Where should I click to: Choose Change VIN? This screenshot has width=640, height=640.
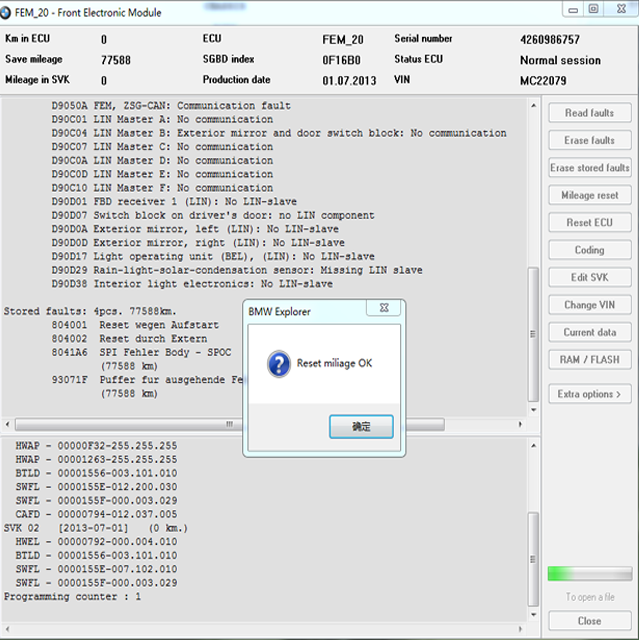coord(589,305)
